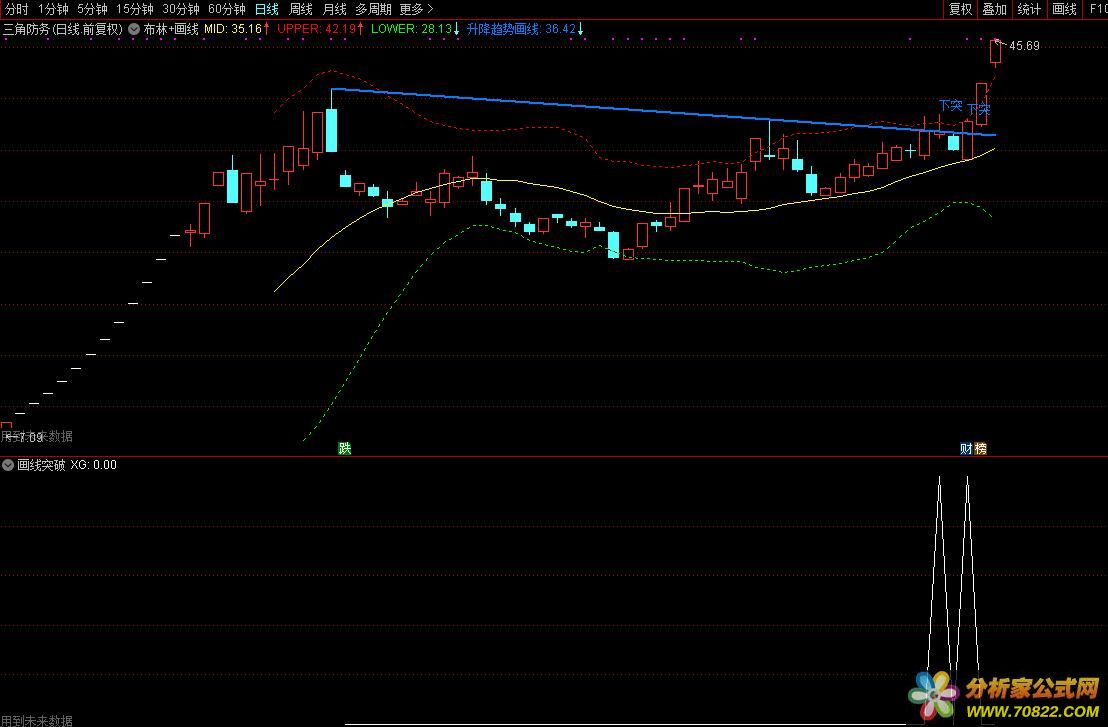This screenshot has width=1108, height=727.
Task: Click the 财 finance marker icon
Action: (x=966, y=448)
